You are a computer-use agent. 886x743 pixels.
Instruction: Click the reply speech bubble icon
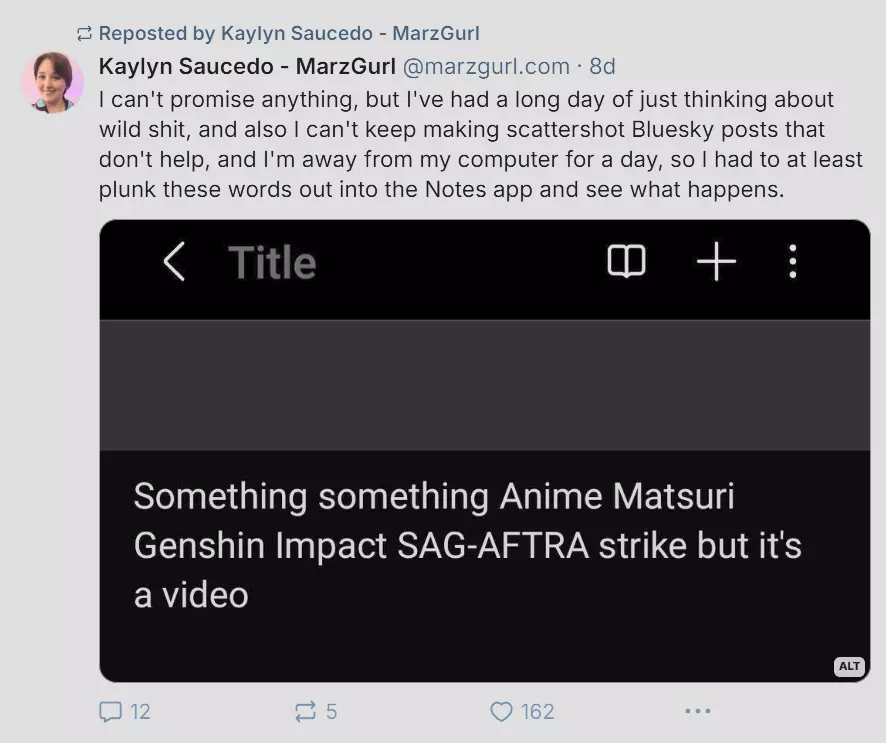[x=110, y=711]
